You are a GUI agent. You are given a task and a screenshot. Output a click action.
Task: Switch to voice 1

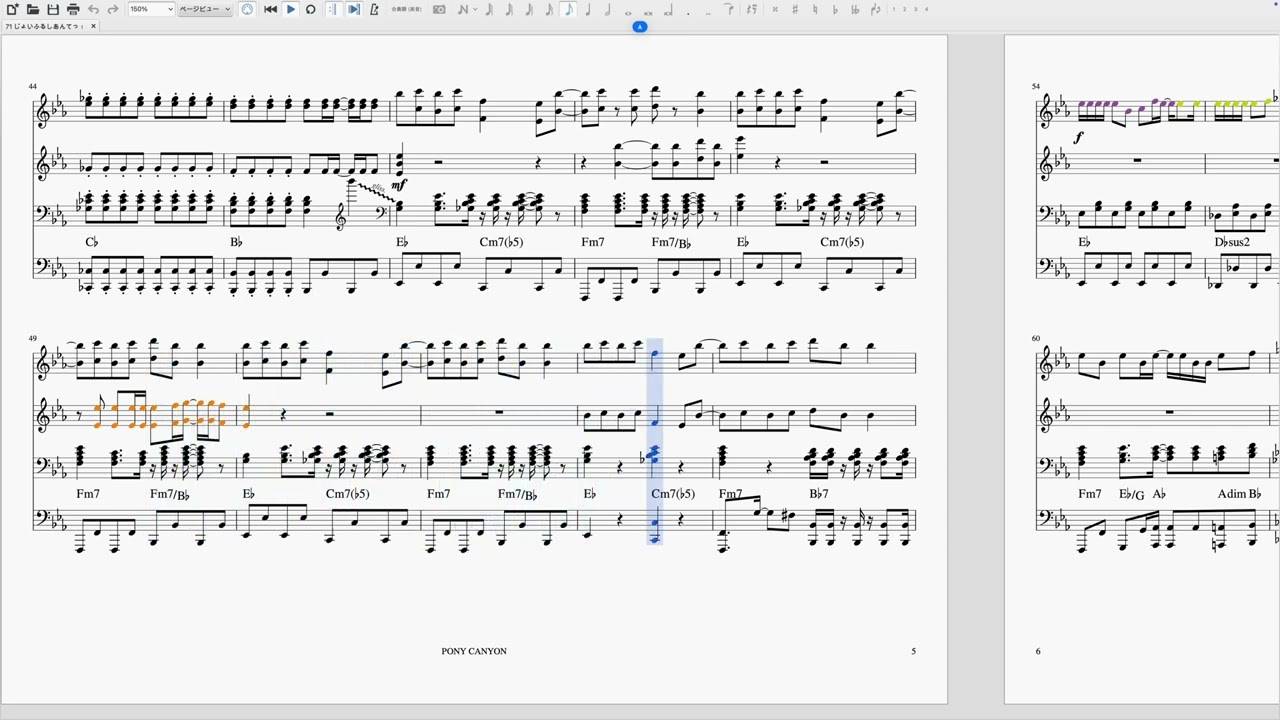tap(895, 9)
